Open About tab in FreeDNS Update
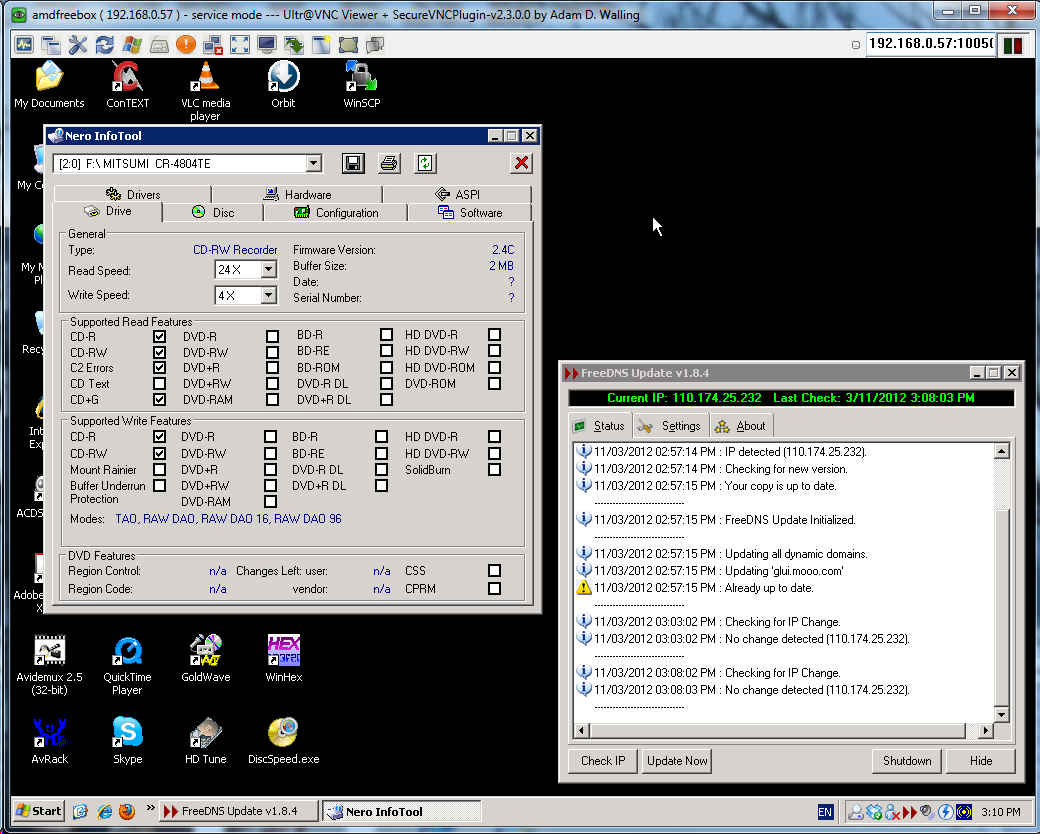 point(740,426)
